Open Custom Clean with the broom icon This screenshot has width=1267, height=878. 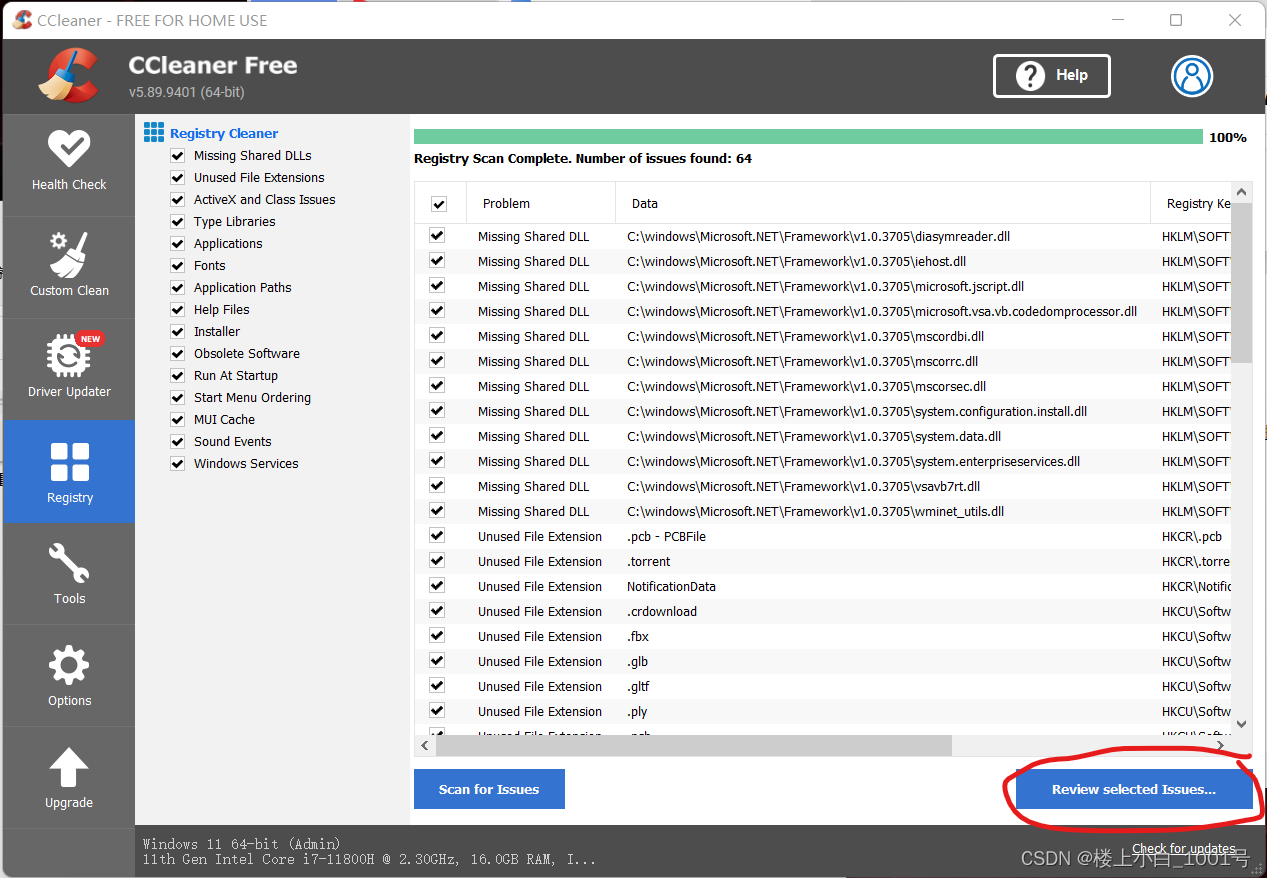point(69,267)
